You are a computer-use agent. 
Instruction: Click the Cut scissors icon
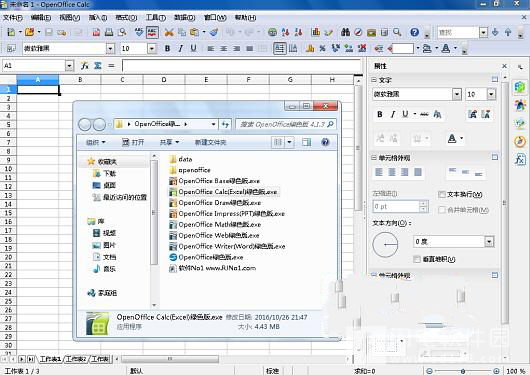(x=169, y=32)
